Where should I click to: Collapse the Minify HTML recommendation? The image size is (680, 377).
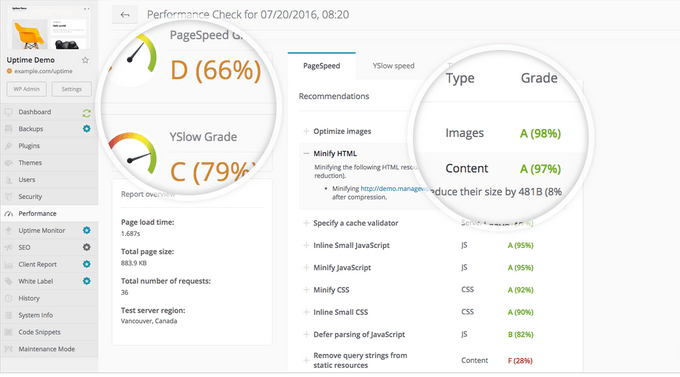pos(306,153)
